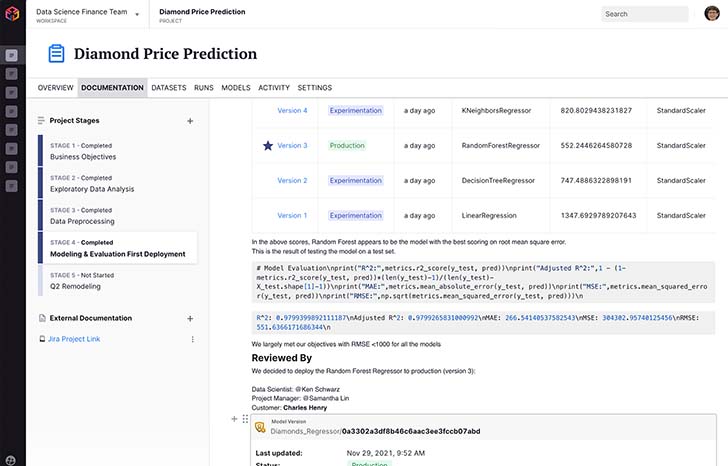The image size is (728, 466).
Task: Click the plus icon beside model version block
Action: tap(234, 419)
